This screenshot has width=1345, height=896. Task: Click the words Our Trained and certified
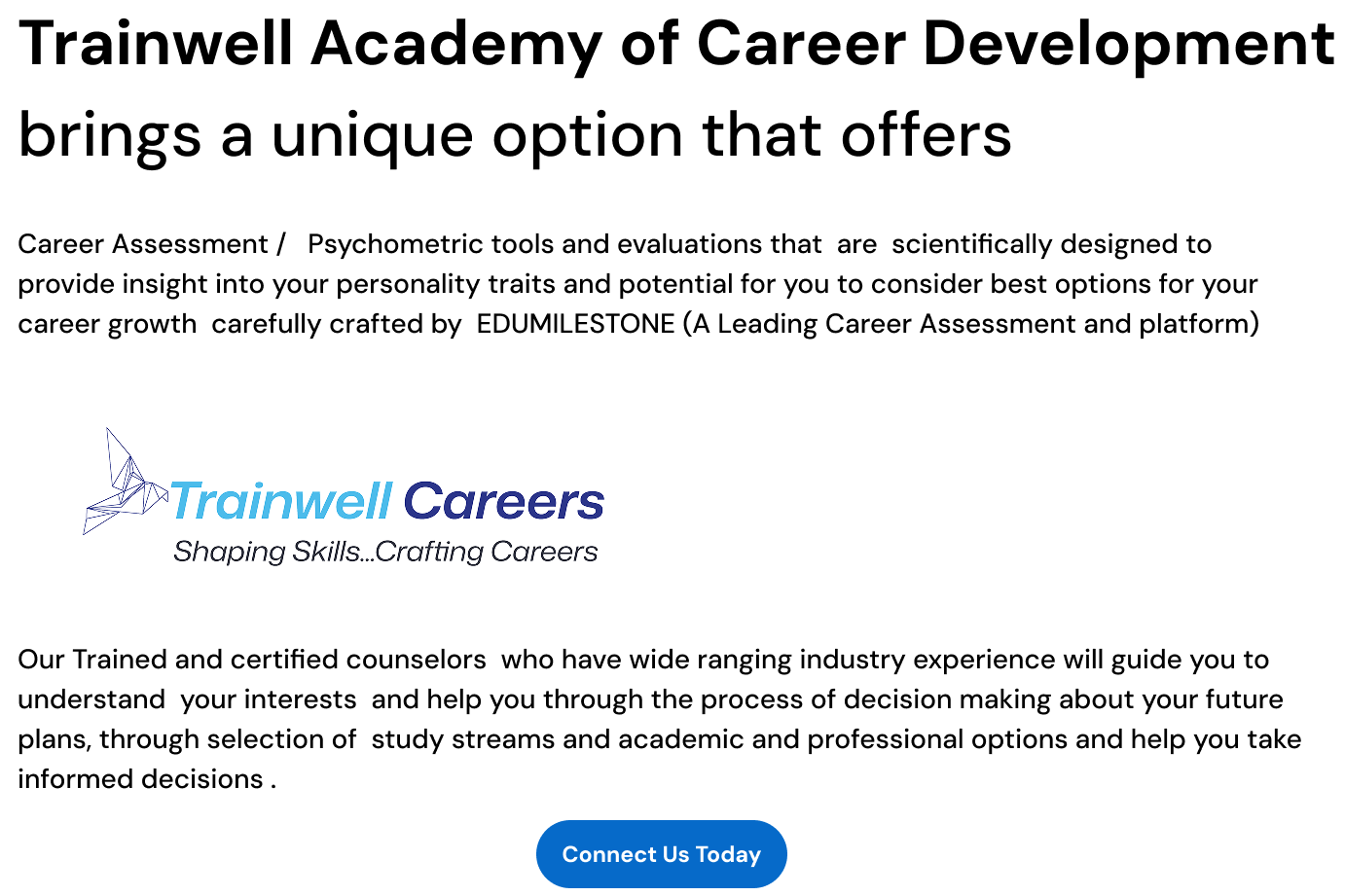(x=178, y=660)
